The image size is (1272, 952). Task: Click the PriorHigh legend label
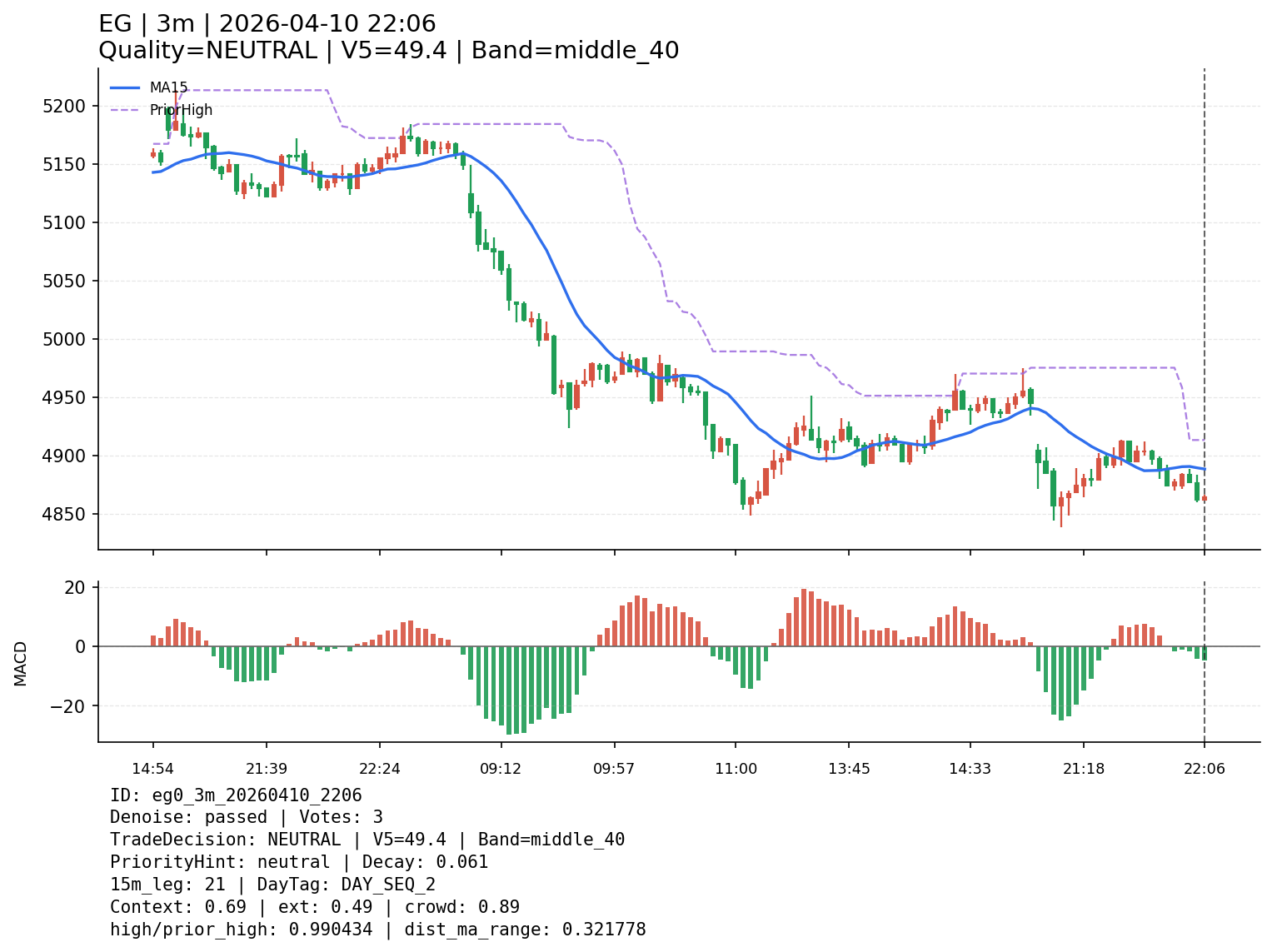coord(181,110)
